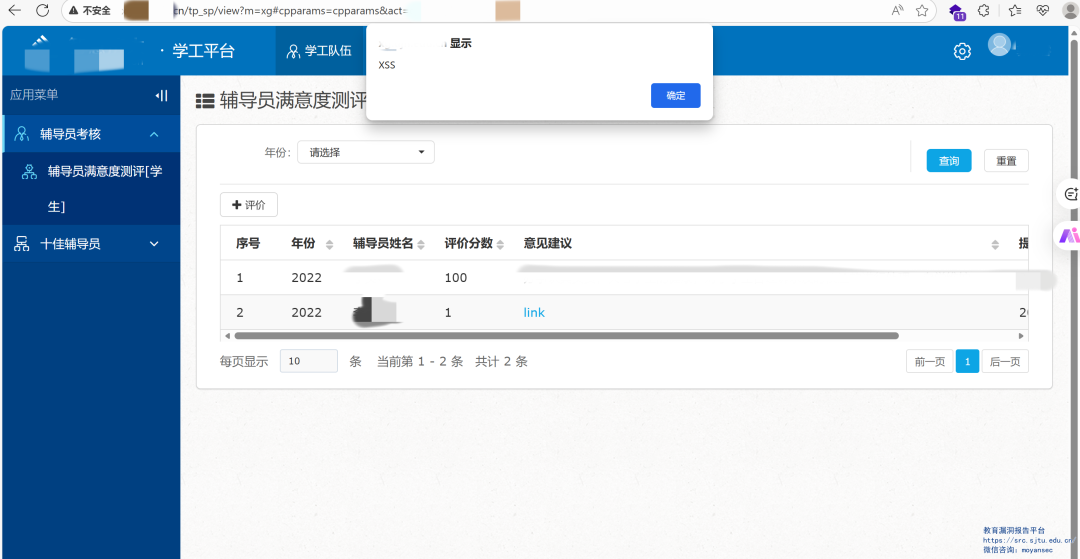Click scrollbar right arrow
1080x559 pixels.
(x=1022, y=335)
